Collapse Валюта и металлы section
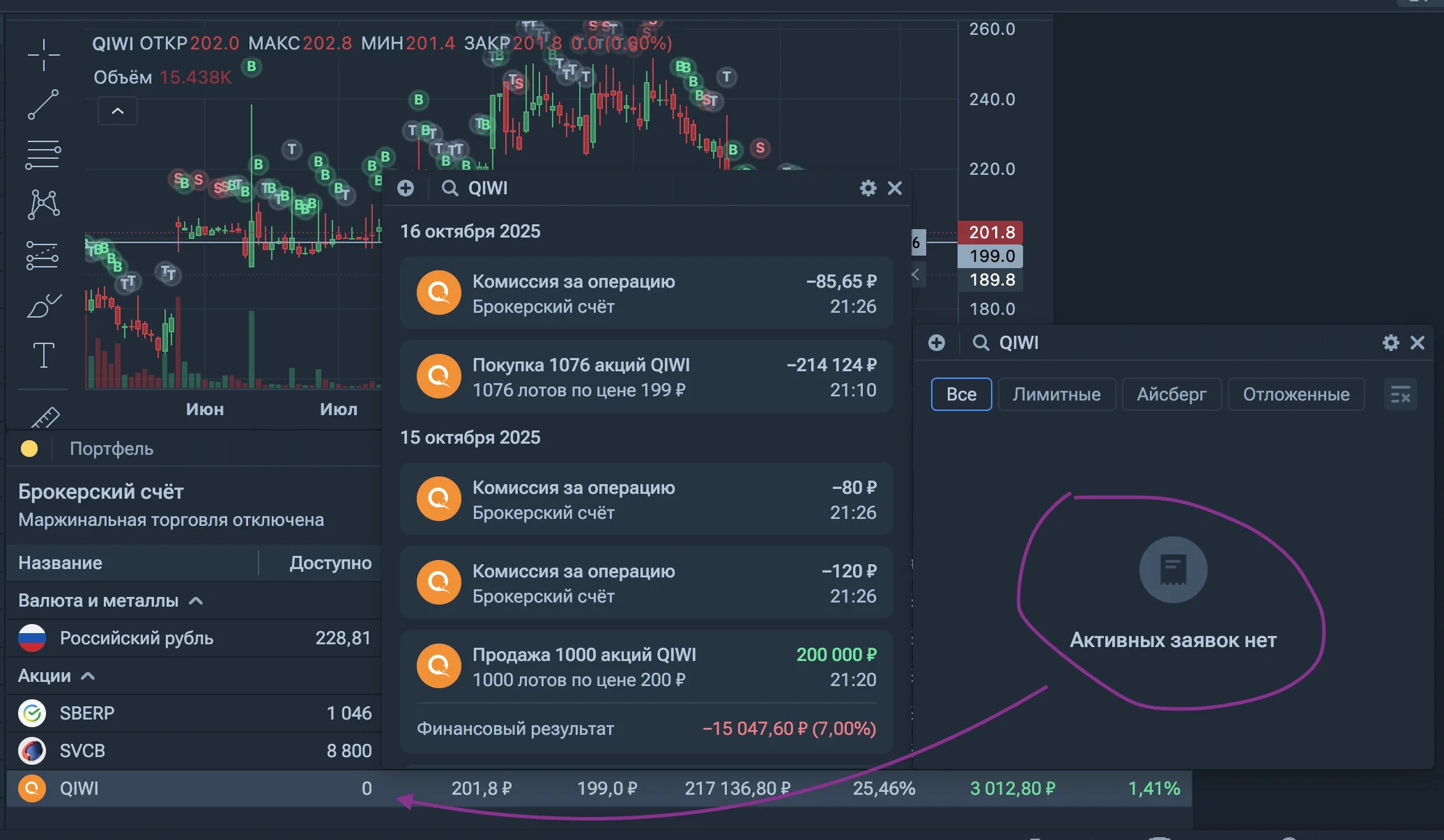 (196, 600)
